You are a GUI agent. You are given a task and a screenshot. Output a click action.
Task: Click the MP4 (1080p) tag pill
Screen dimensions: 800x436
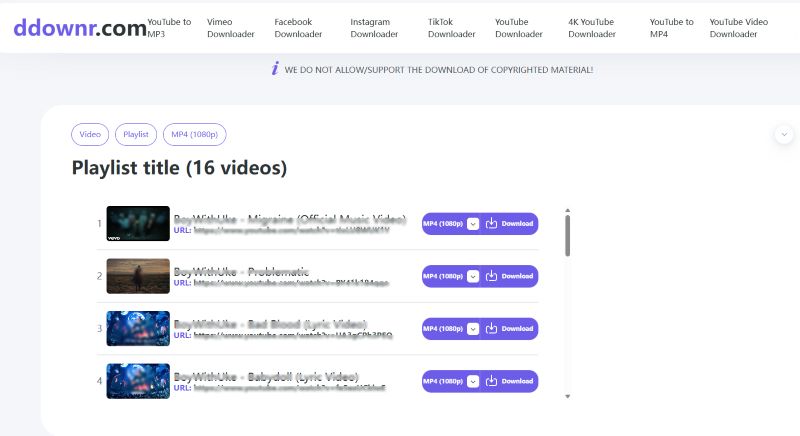click(x=194, y=135)
